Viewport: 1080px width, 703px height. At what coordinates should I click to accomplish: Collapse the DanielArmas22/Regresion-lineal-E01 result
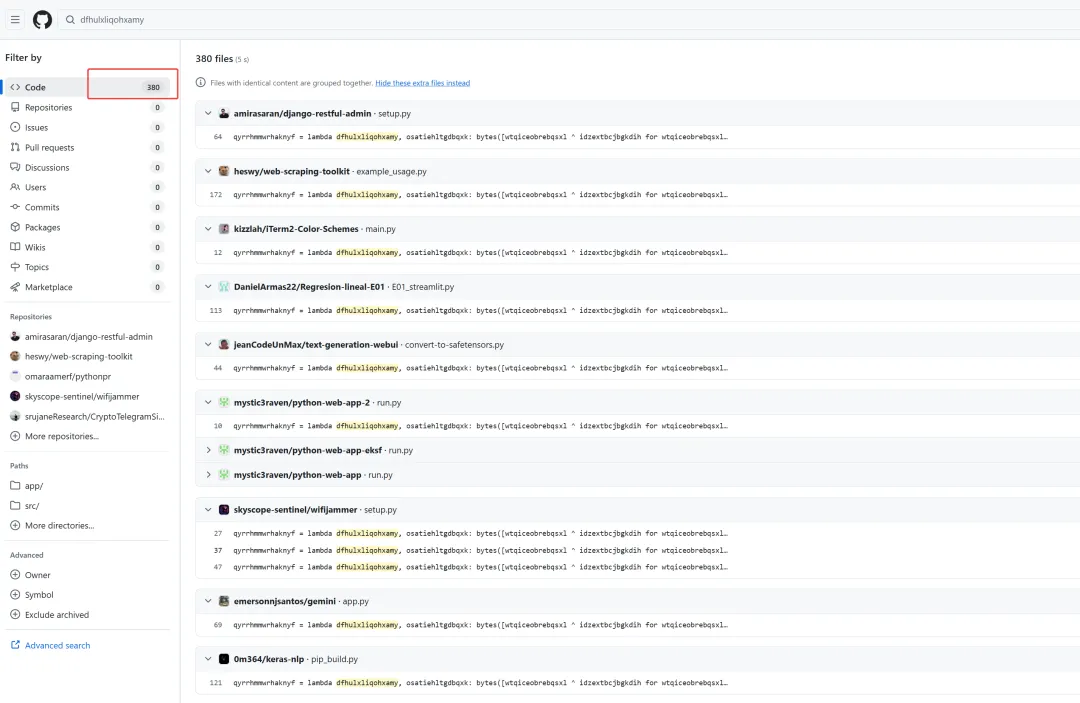(x=208, y=287)
